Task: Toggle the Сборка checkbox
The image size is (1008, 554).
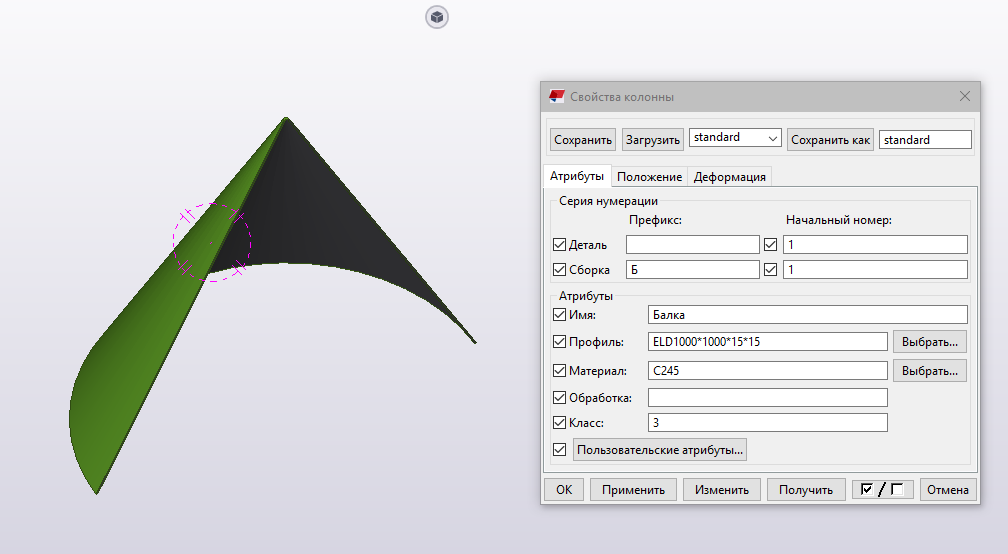Action: click(559, 269)
